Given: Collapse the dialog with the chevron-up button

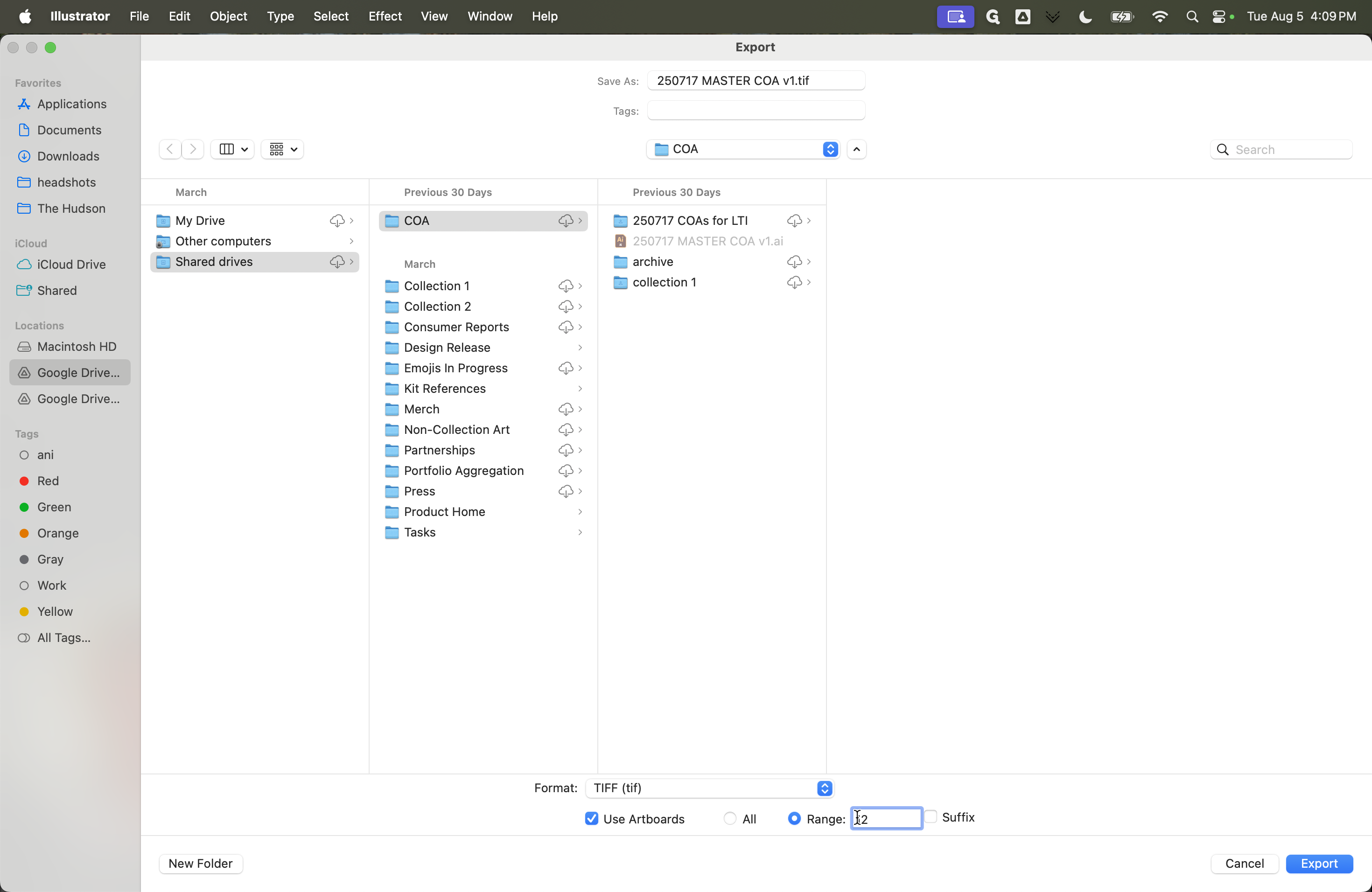Looking at the screenshot, I should (857, 149).
